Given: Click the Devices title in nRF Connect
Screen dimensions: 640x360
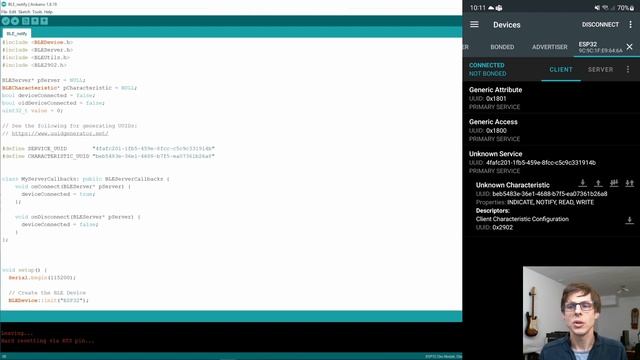Looking at the screenshot, I should tap(507, 25).
